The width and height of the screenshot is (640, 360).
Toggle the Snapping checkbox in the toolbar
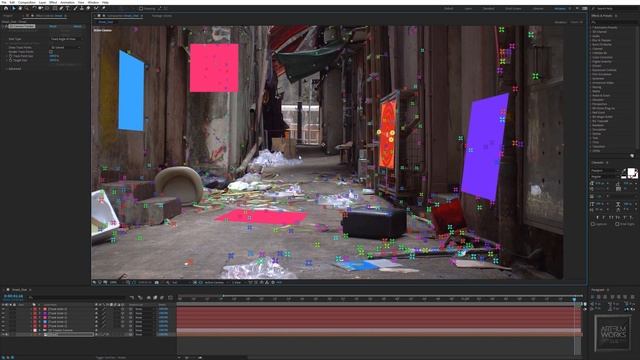pos(141,8)
